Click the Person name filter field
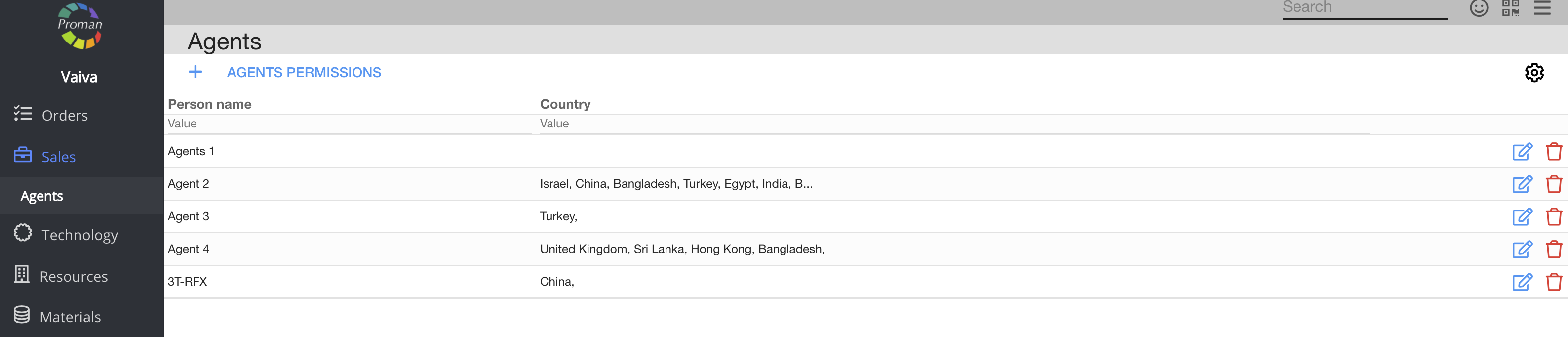 click(348, 124)
